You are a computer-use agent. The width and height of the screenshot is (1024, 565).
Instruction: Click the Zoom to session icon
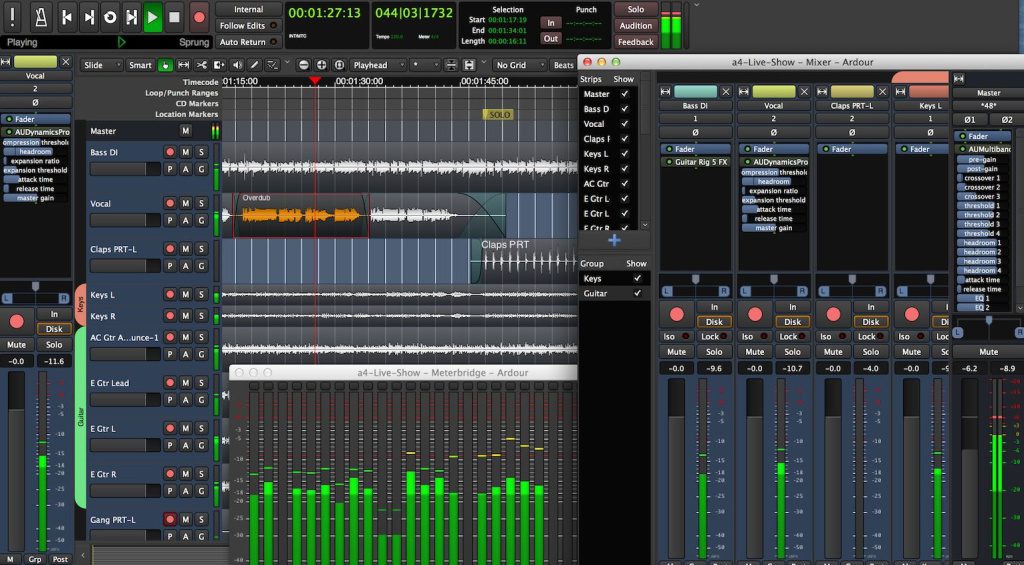coord(339,65)
